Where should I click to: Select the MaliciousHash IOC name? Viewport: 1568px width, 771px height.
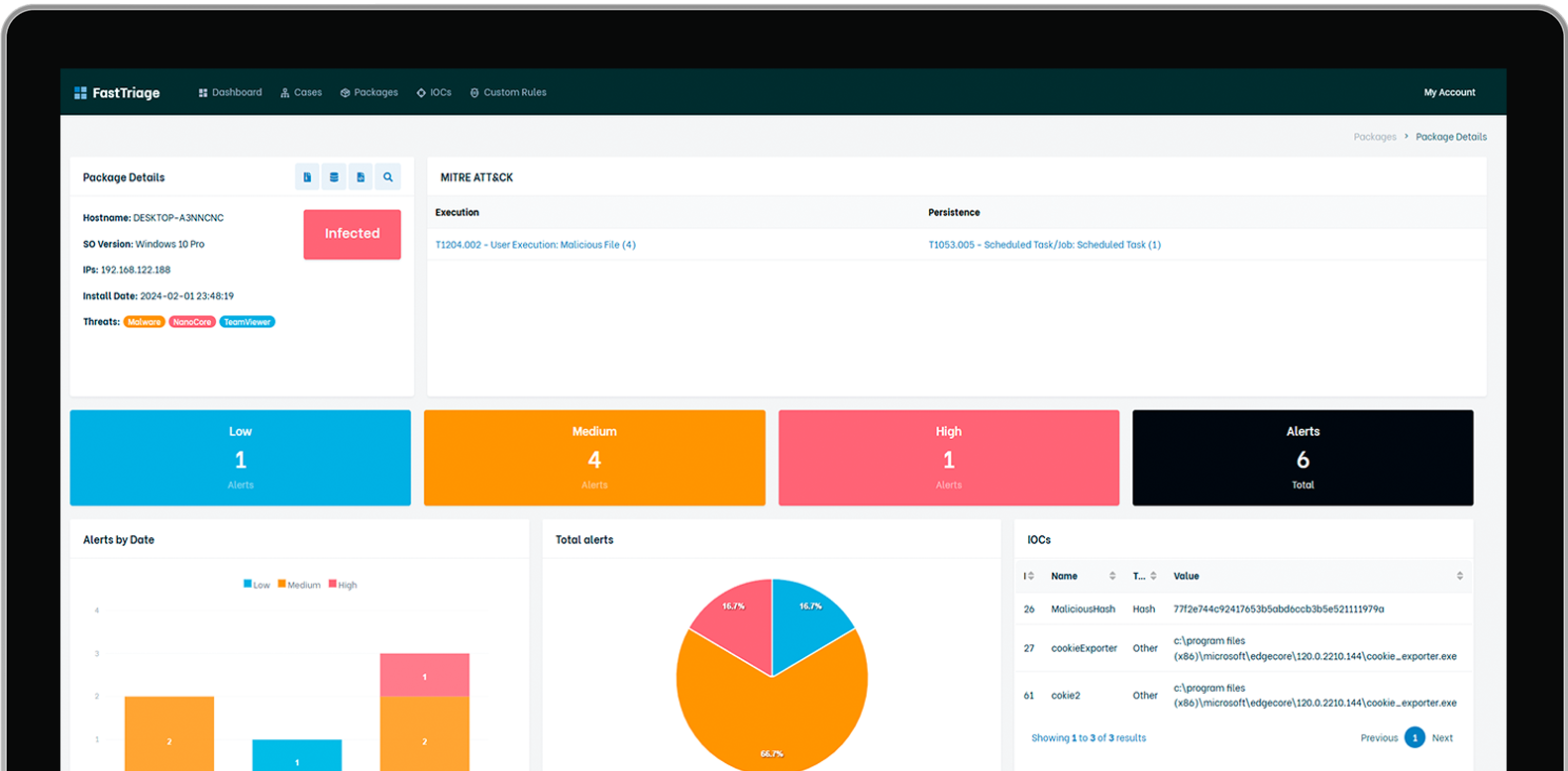pos(1083,609)
